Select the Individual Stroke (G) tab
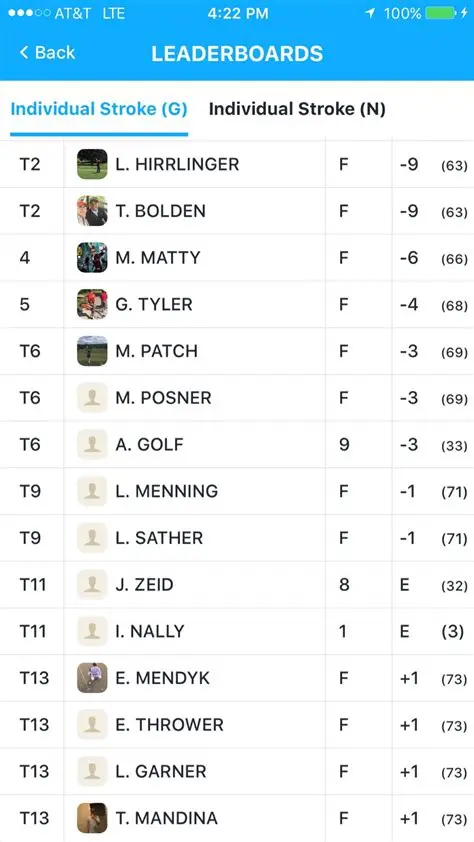 pos(99,109)
